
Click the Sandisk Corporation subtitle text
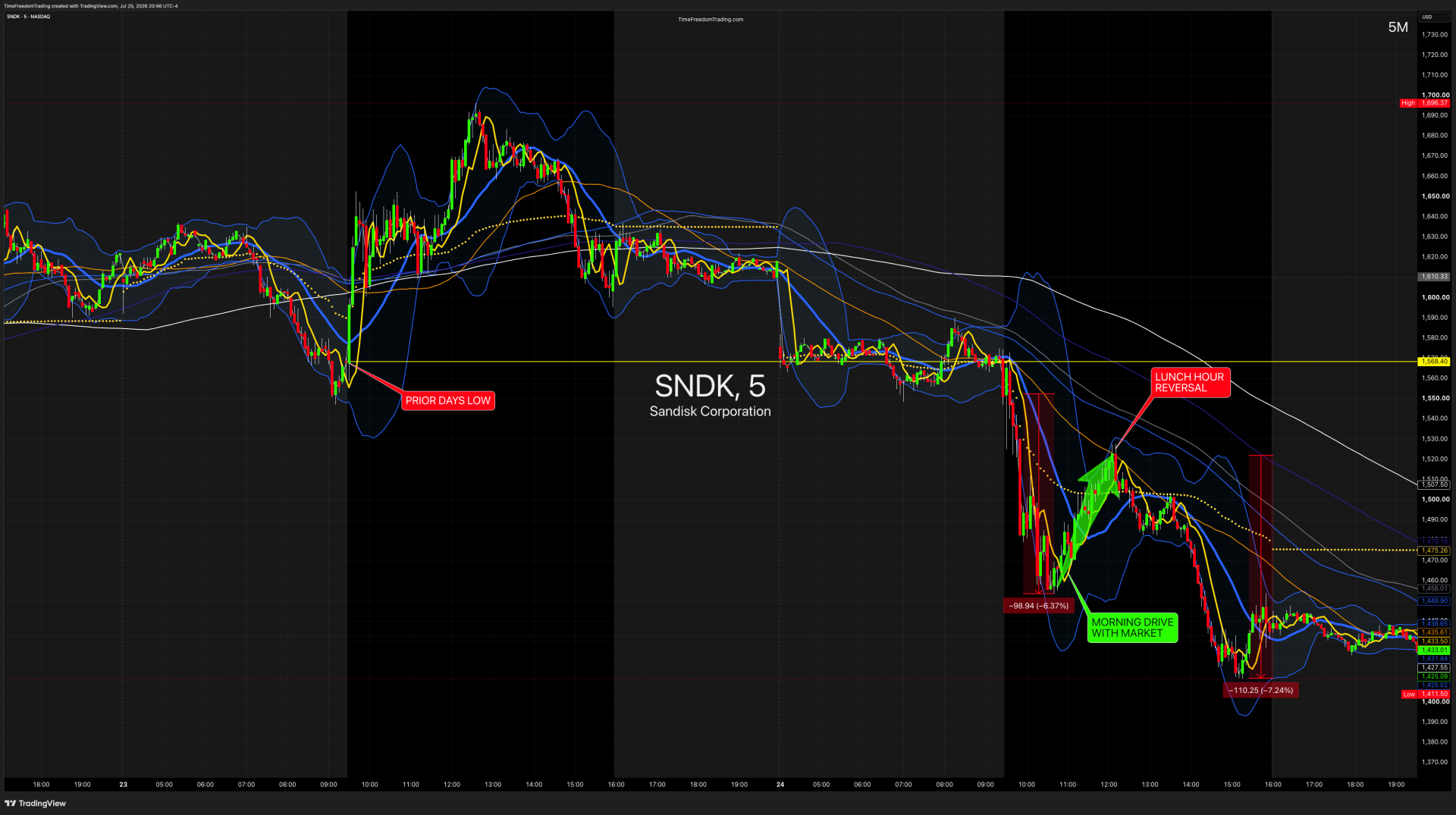click(x=710, y=411)
